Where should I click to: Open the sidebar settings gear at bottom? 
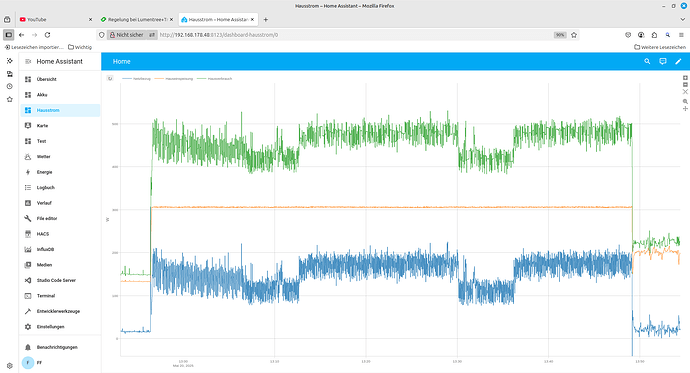click(x=10, y=366)
